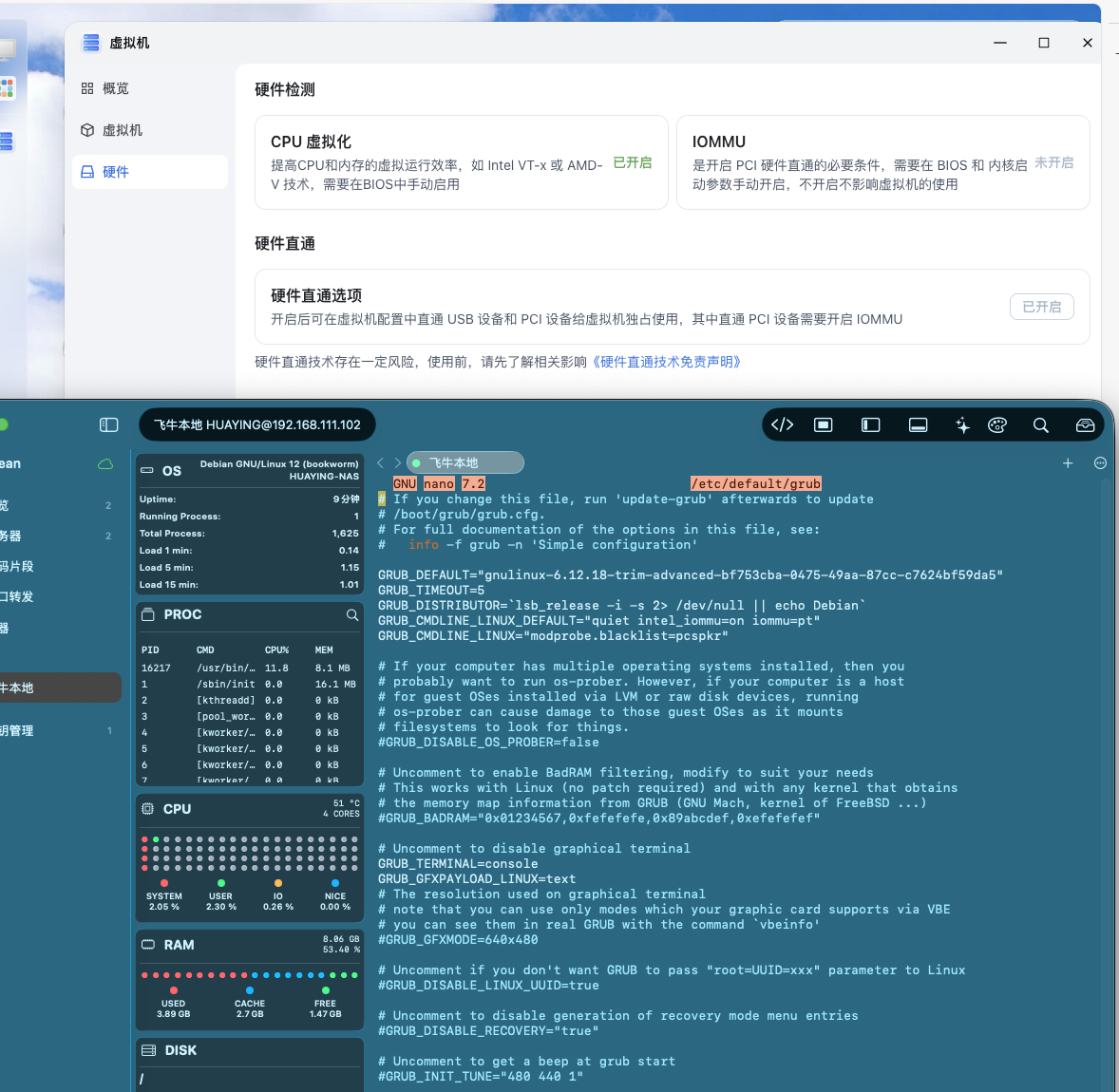Click the HUAYING@192.168.111.102 address pill
This screenshot has width=1119, height=1092.
tap(257, 424)
